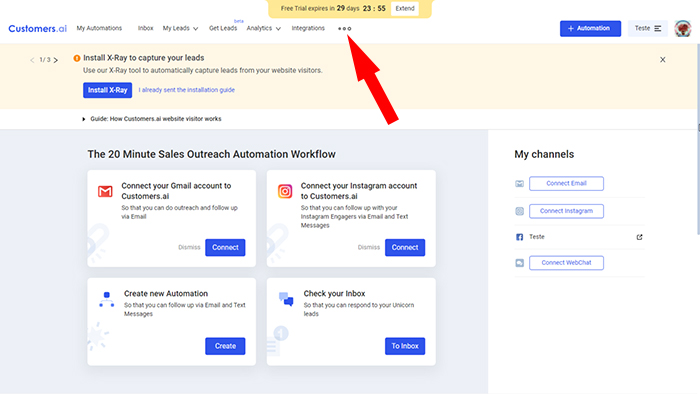The width and height of the screenshot is (700, 394).
Task: Select the Teste Facebook channel text
Action: (x=537, y=237)
